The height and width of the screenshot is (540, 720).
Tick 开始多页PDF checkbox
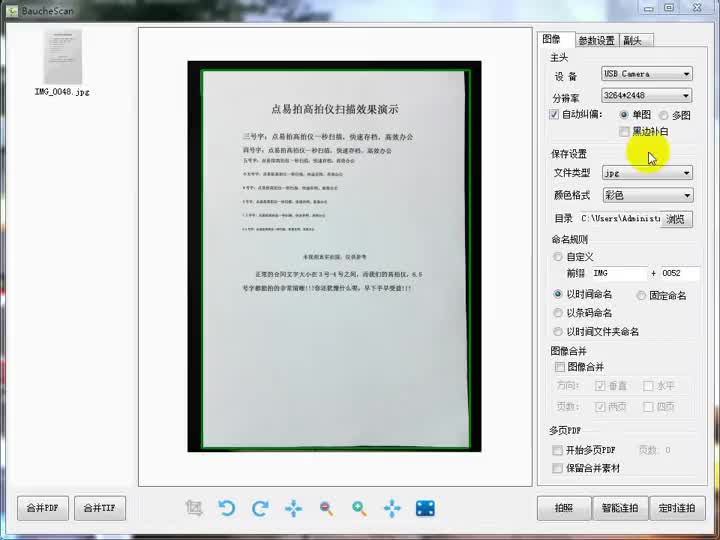tap(557, 450)
